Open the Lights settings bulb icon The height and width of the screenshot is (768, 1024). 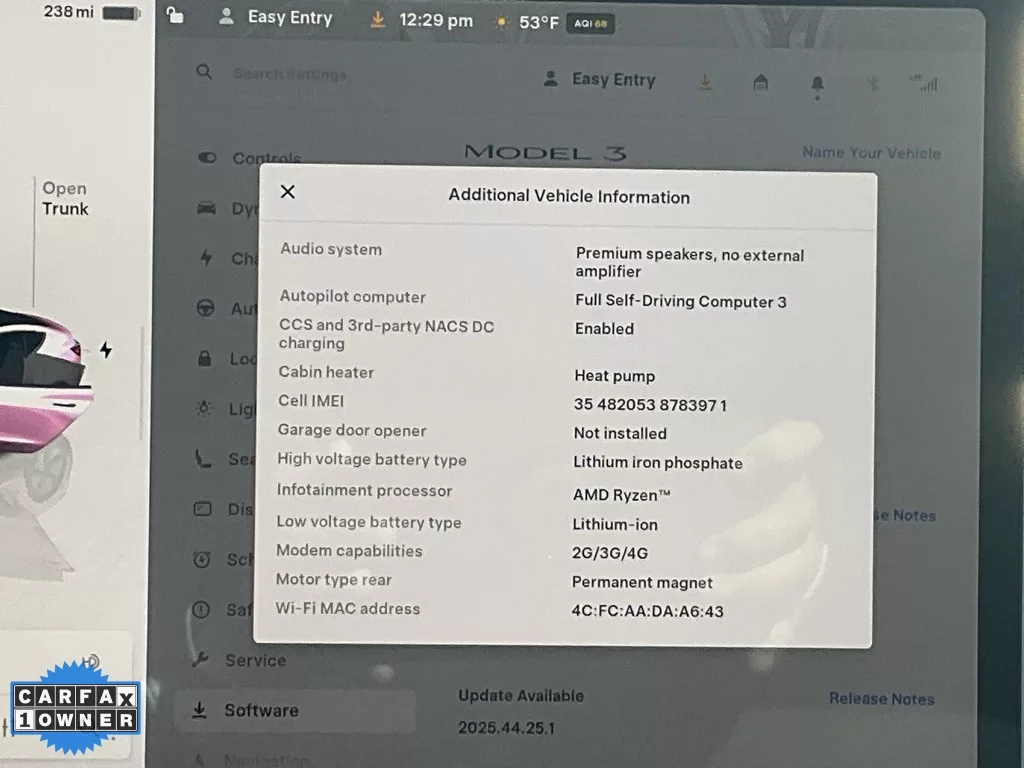coord(205,408)
